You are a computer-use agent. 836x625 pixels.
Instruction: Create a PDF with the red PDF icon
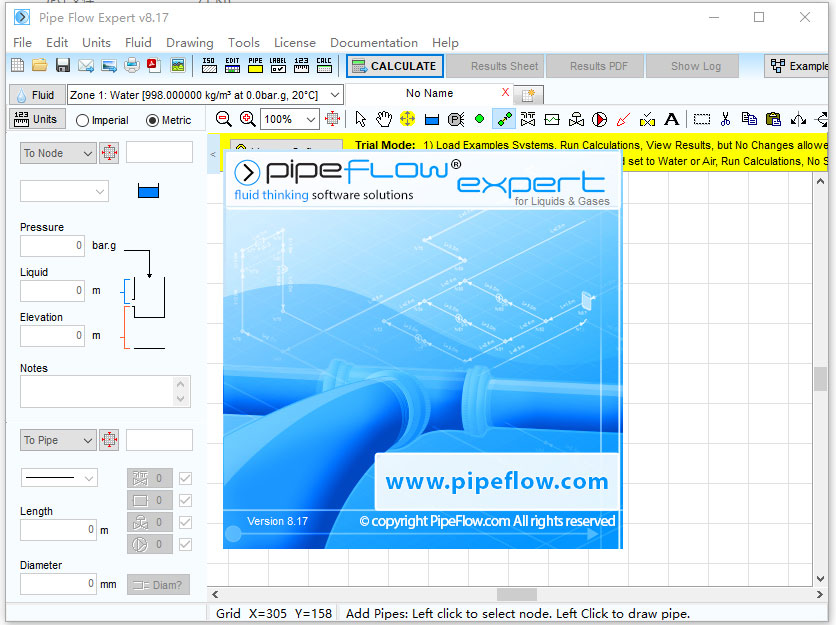pos(154,66)
